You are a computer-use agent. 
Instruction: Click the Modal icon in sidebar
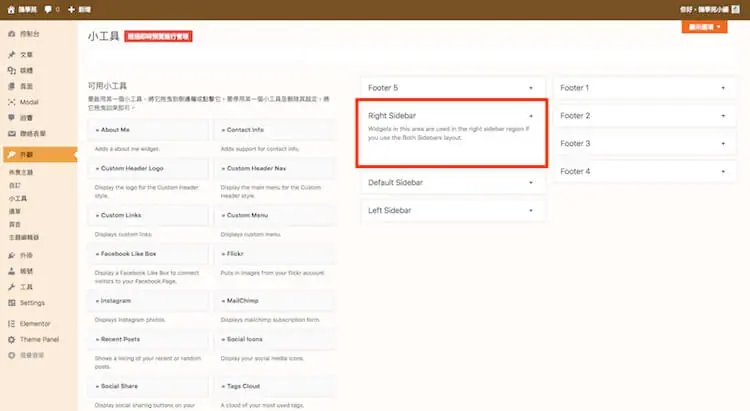coord(12,102)
